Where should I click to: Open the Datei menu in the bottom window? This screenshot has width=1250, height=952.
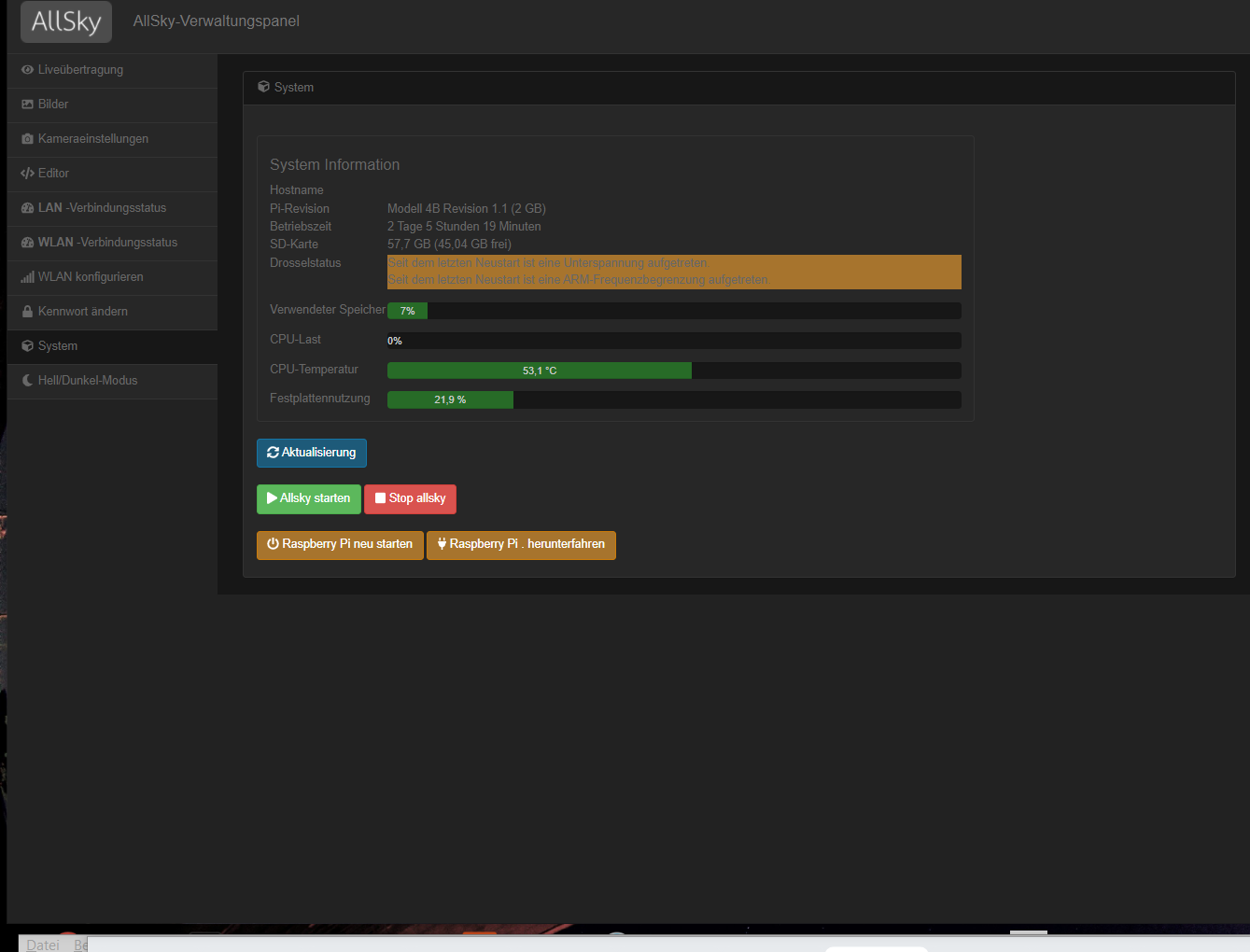43,945
